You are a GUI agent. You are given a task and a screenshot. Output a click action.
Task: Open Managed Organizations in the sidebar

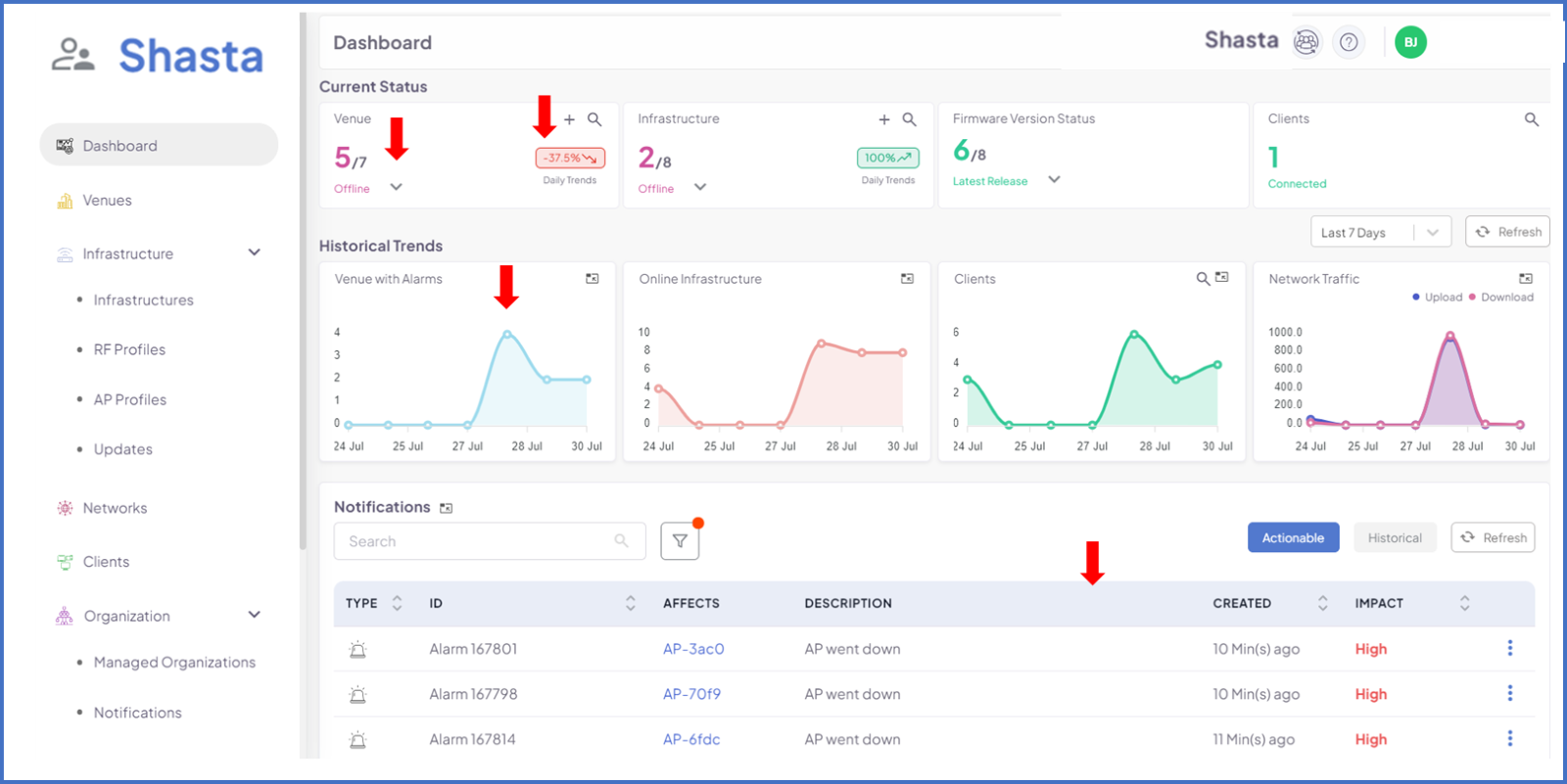174,663
